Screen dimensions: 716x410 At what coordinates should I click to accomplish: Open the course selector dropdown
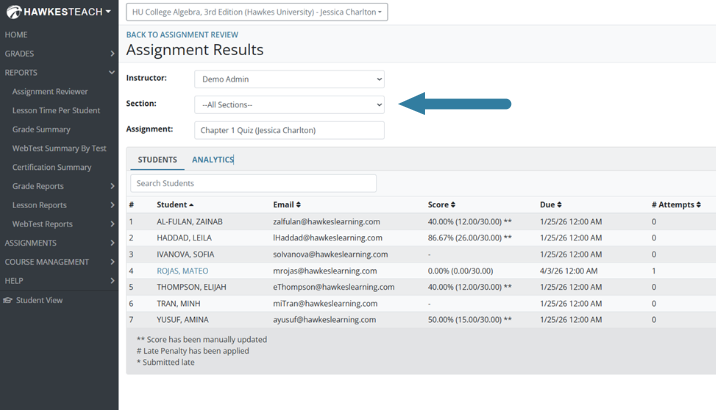(257, 12)
